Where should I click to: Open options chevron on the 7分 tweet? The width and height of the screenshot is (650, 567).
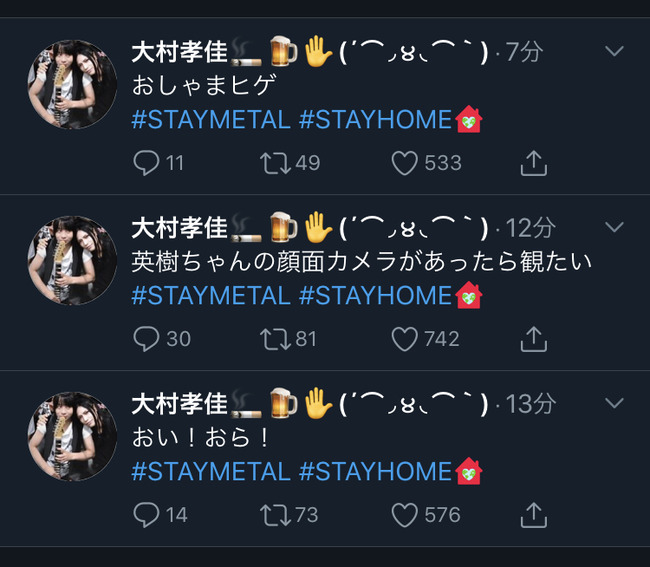point(614,51)
